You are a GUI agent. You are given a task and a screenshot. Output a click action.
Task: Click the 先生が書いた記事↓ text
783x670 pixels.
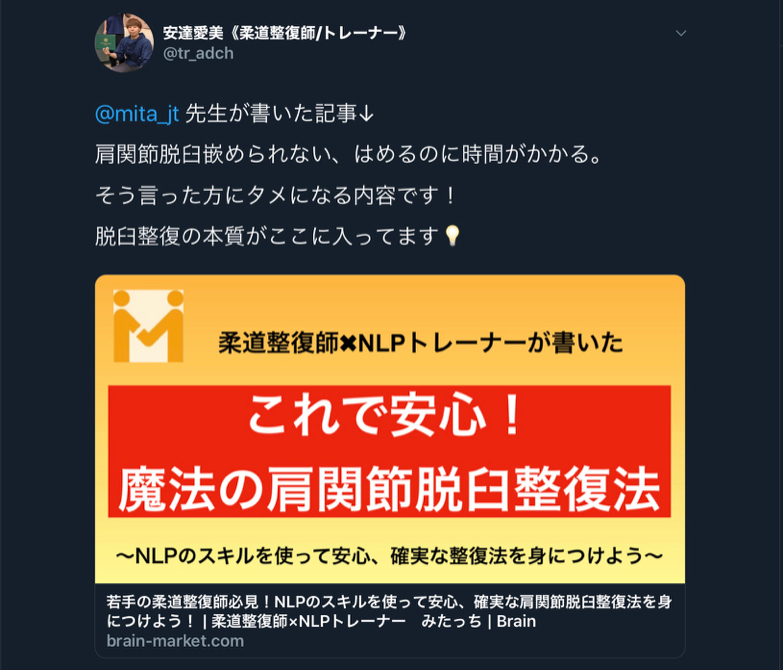coord(280,114)
